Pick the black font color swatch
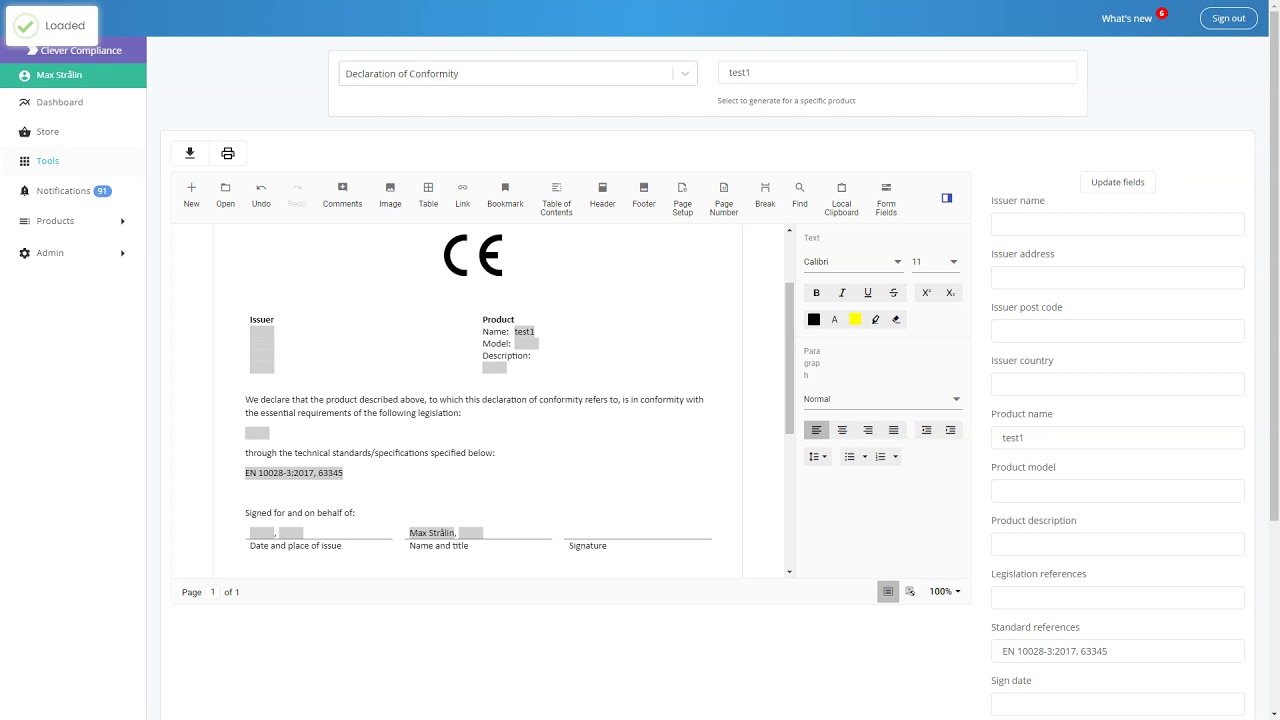Image resolution: width=1280 pixels, height=720 pixels. click(814, 320)
